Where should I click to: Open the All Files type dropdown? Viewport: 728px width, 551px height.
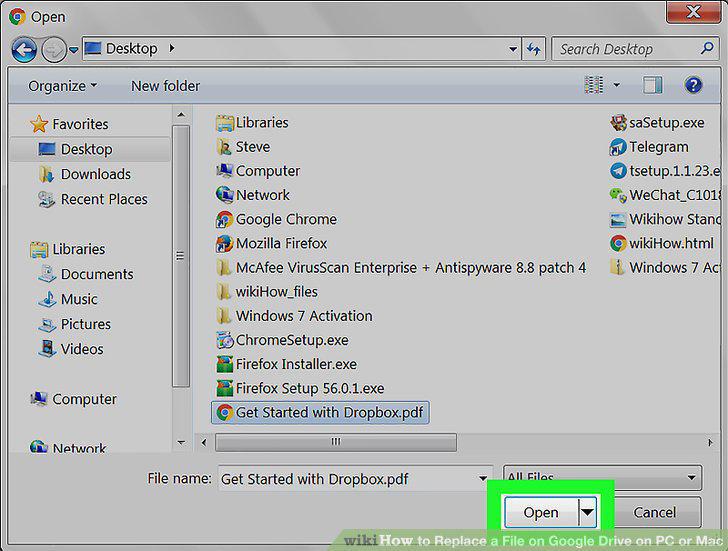(603, 477)
